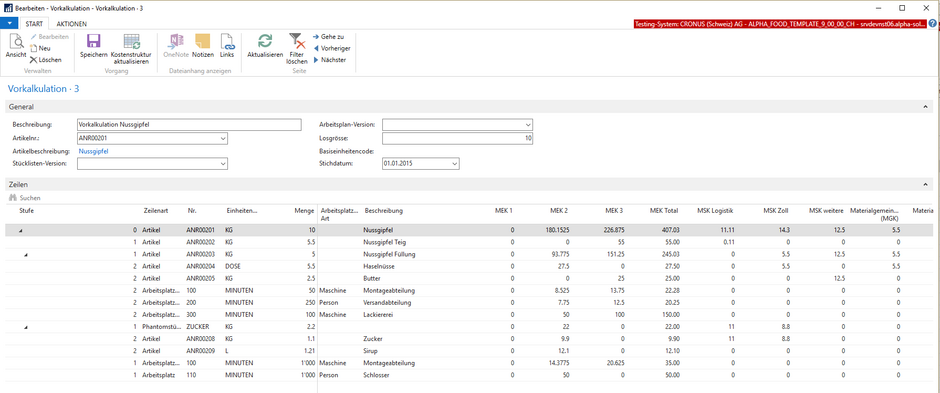
Task: Switch to the START ribbon tab
Action: point(34,24)
